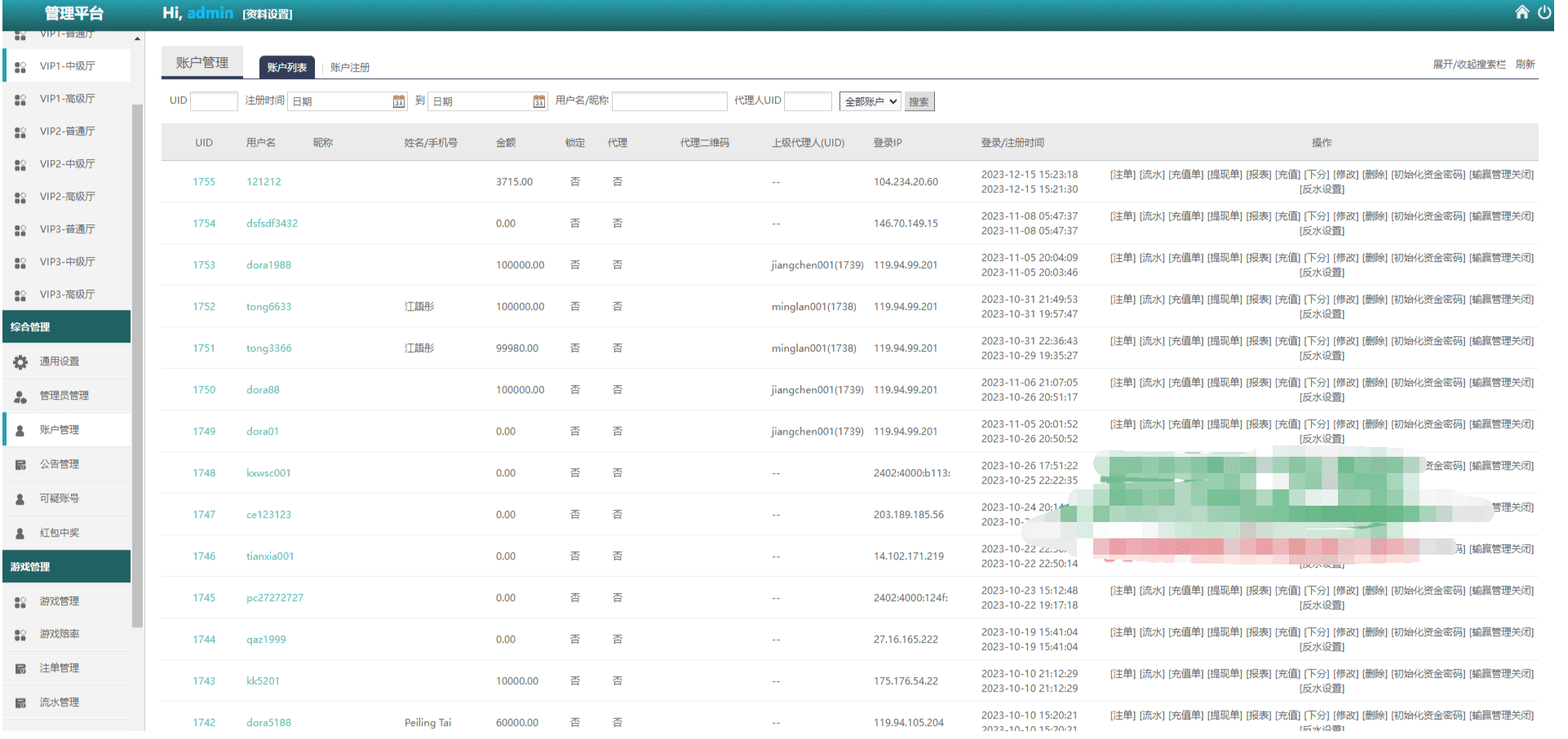Click the sidebar vertical scrollbar
The height and width of the screenshot is (739, 1568).
pyautogui.click(x=137, y=367)
